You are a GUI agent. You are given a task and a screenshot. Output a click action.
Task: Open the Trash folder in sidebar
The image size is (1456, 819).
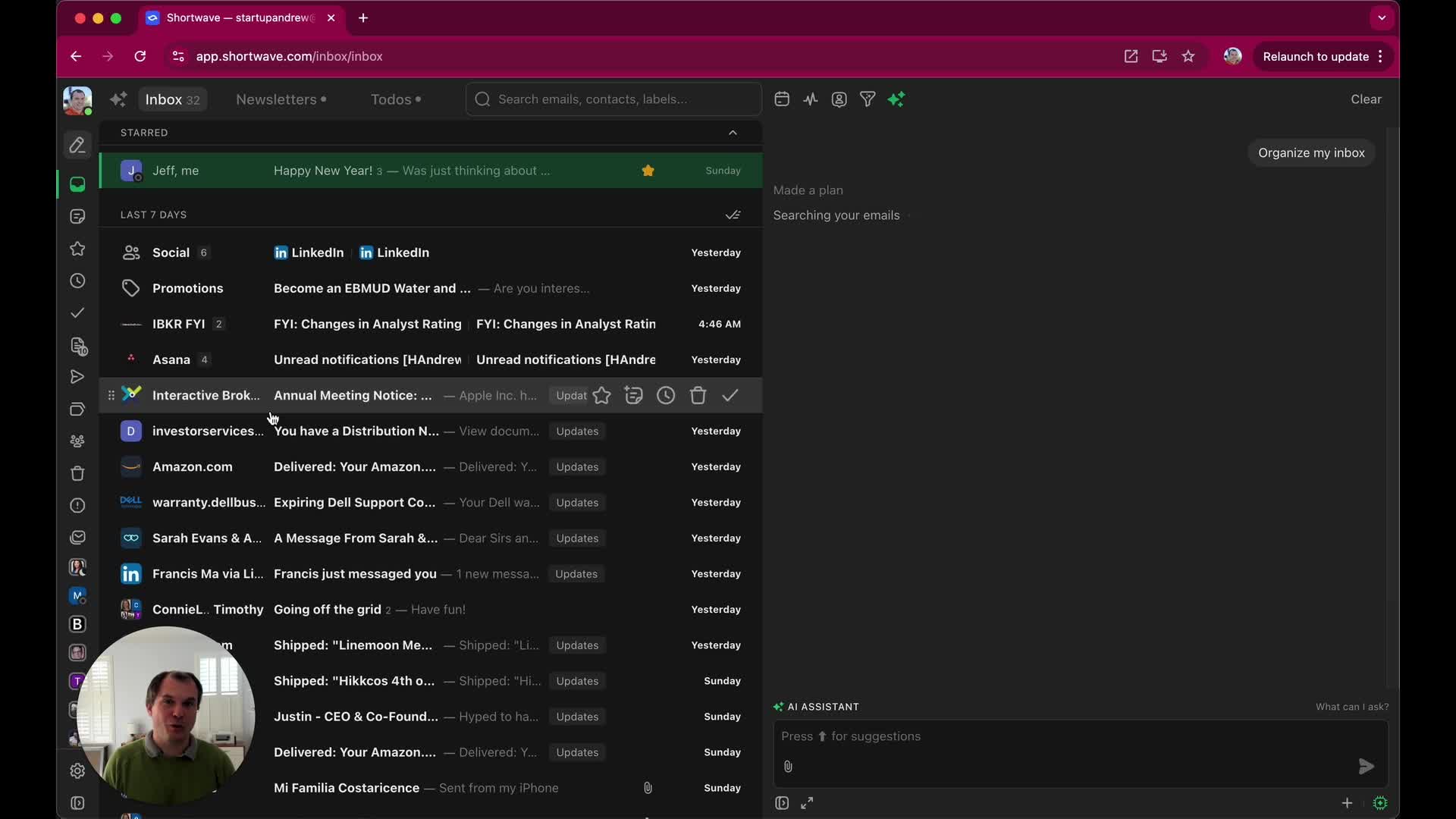pyautogui.click(x=77, y=474)
